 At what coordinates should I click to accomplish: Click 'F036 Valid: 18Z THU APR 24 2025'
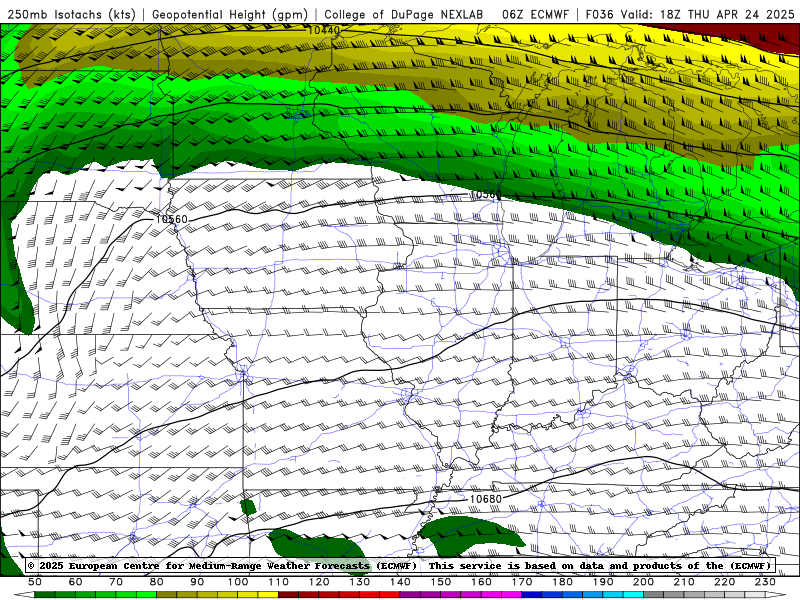tap(690, 14)
